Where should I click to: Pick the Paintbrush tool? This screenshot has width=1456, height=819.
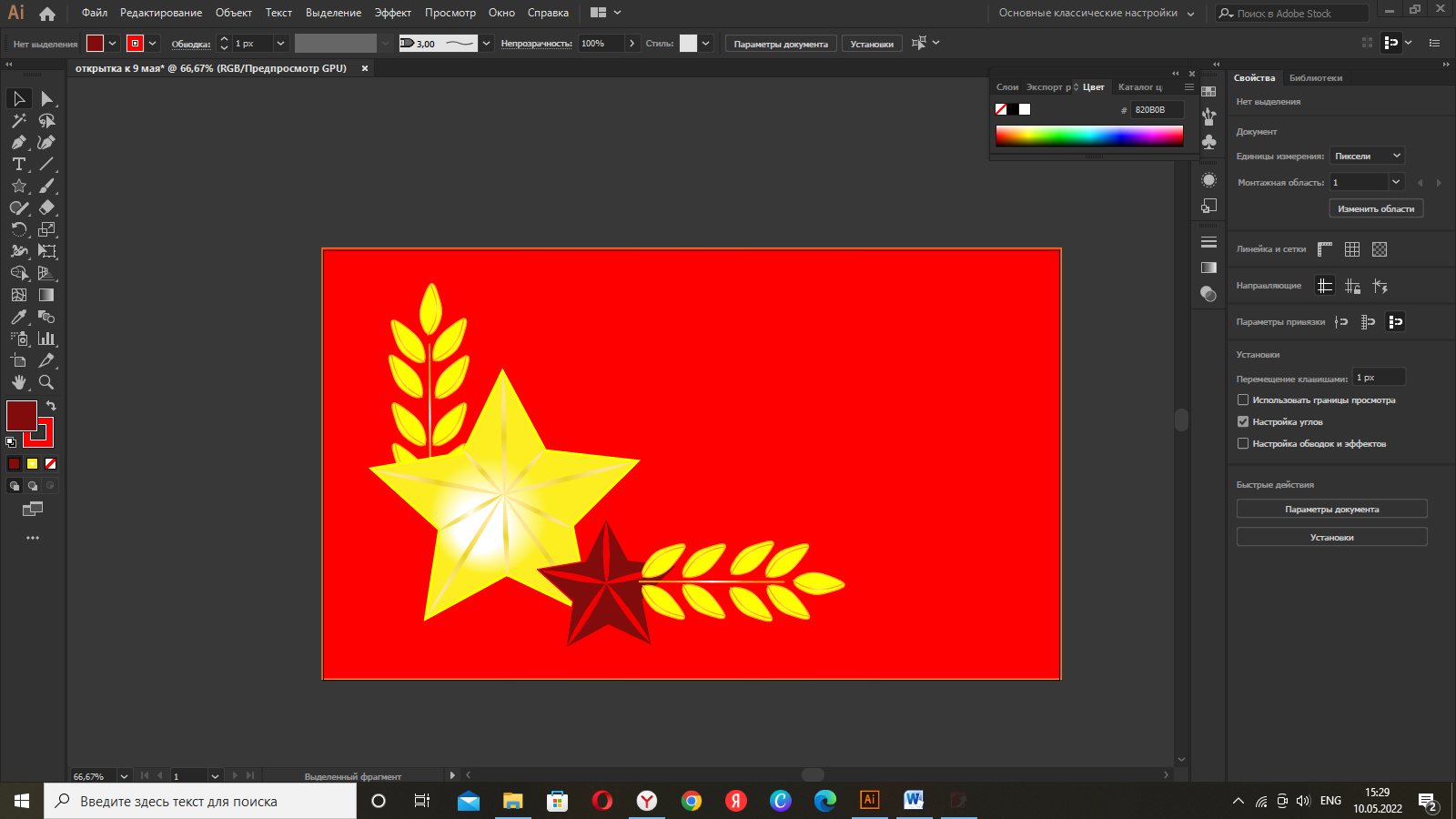point(46,186)
